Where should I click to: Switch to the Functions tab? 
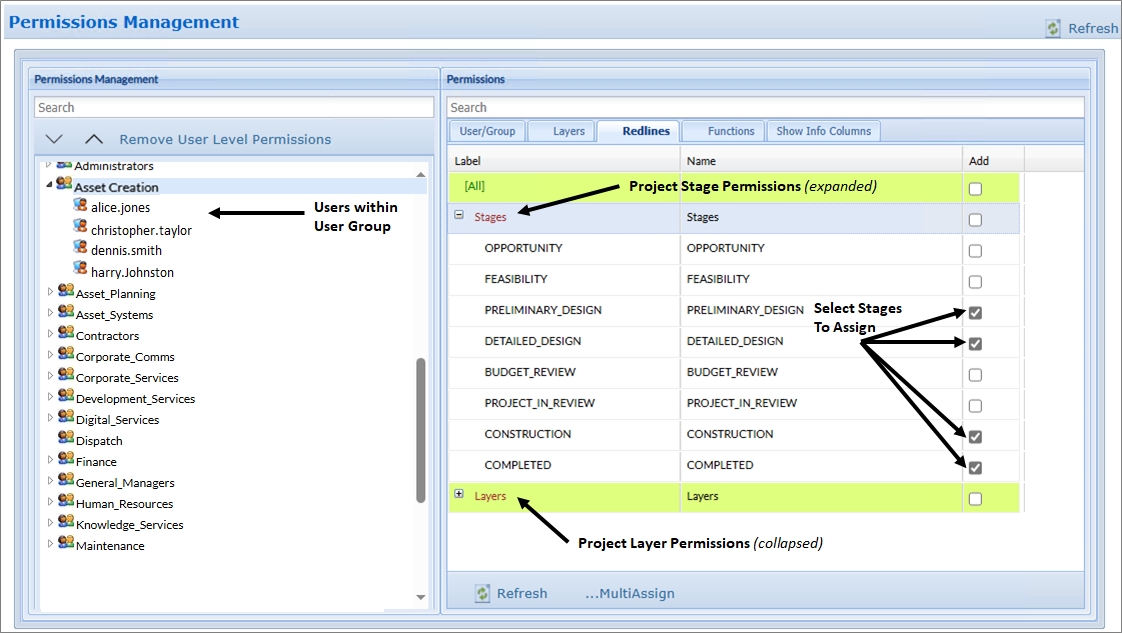click(730, 131)
